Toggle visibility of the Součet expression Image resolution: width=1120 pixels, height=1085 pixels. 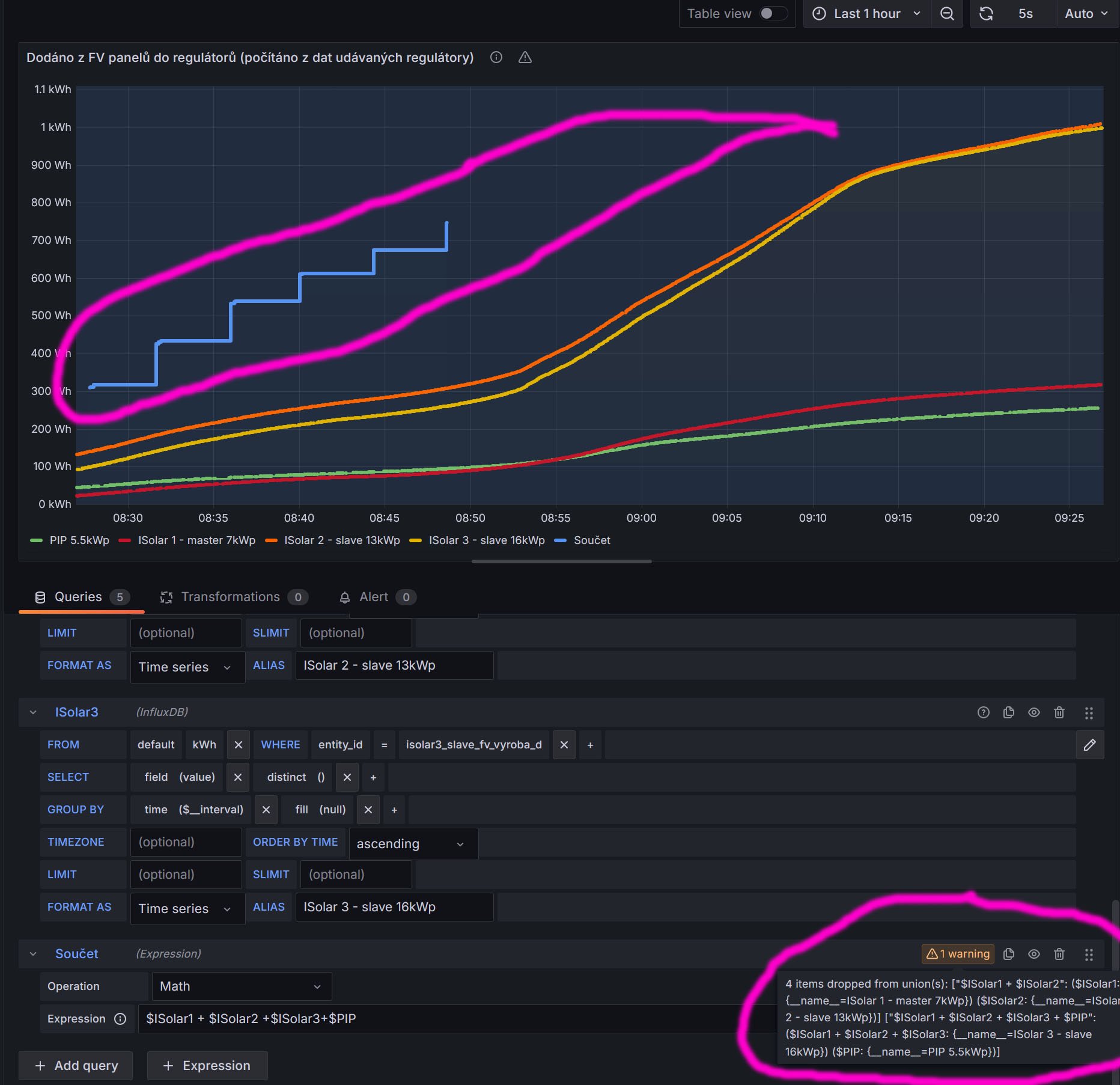tap(1034, 954)
